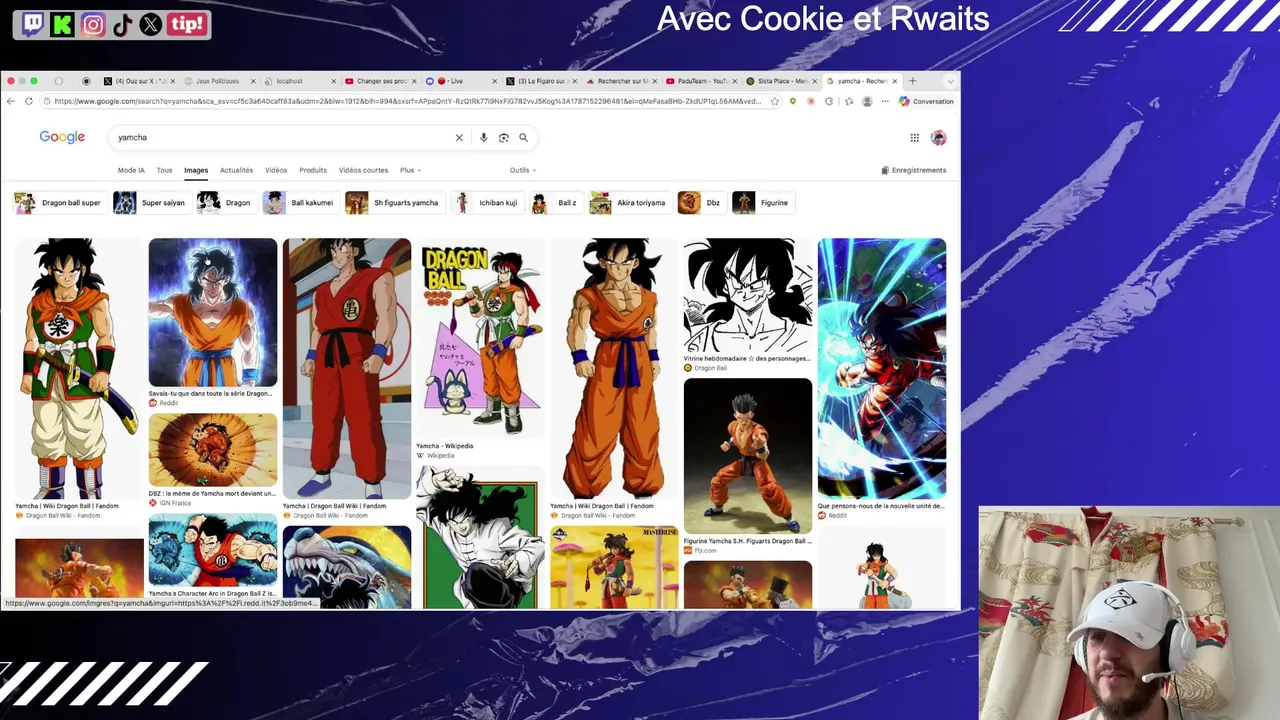Image resolution: width=1280 pixels, height=720 pixels.
Task: Close the localhost tab
Action: pos(334,81)
